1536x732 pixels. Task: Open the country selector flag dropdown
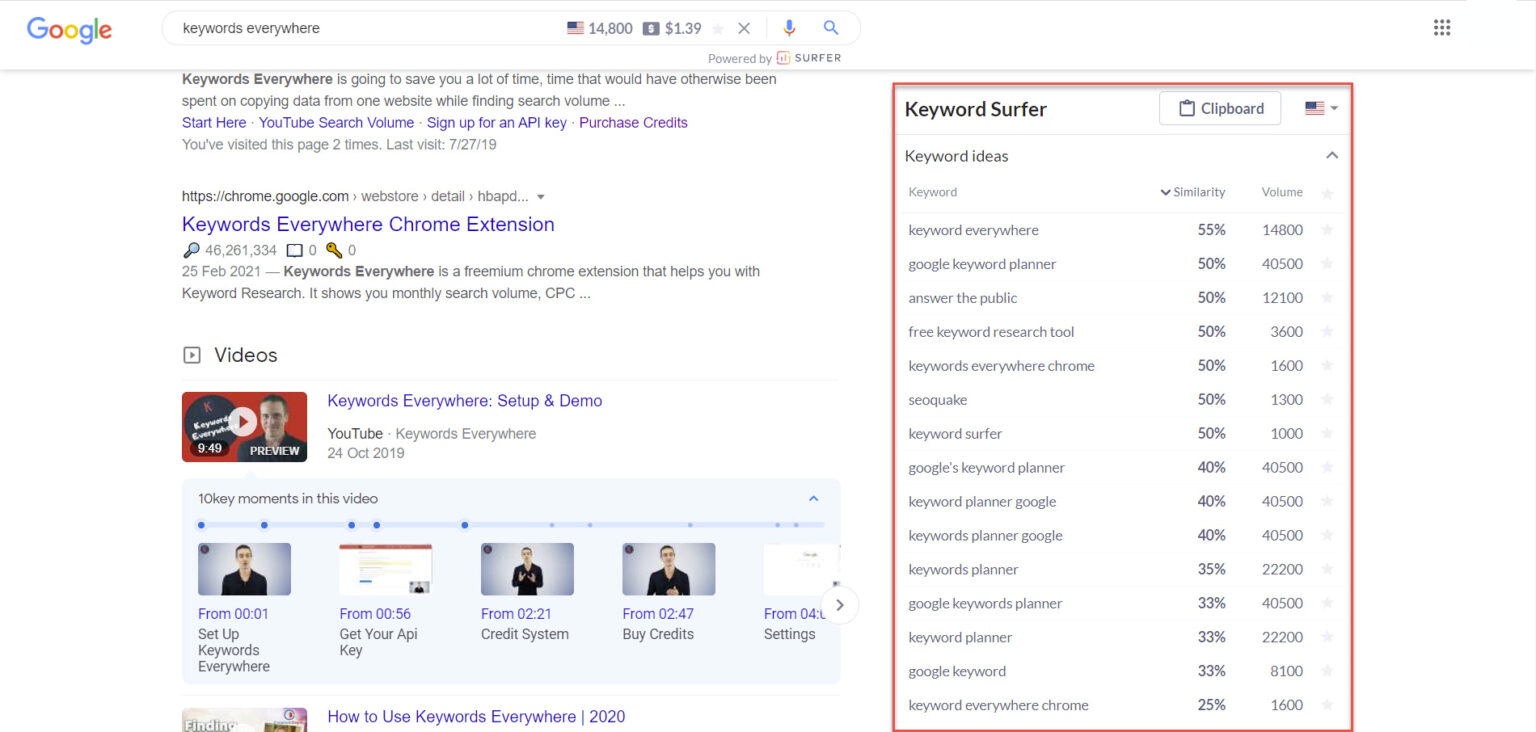coord(1320,108)
